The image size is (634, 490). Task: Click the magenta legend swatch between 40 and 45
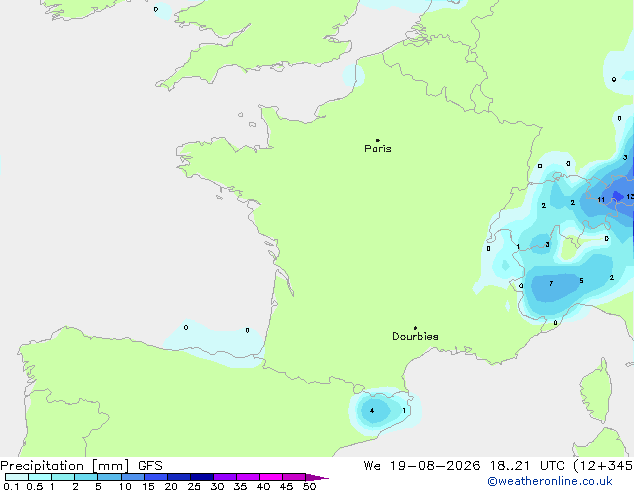coord(271,477)
